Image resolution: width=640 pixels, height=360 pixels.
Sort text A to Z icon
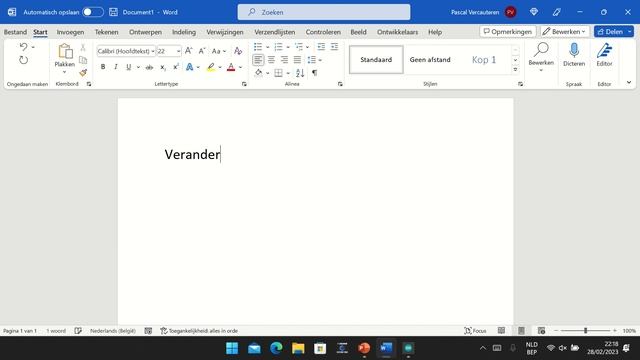click(300, 73)
